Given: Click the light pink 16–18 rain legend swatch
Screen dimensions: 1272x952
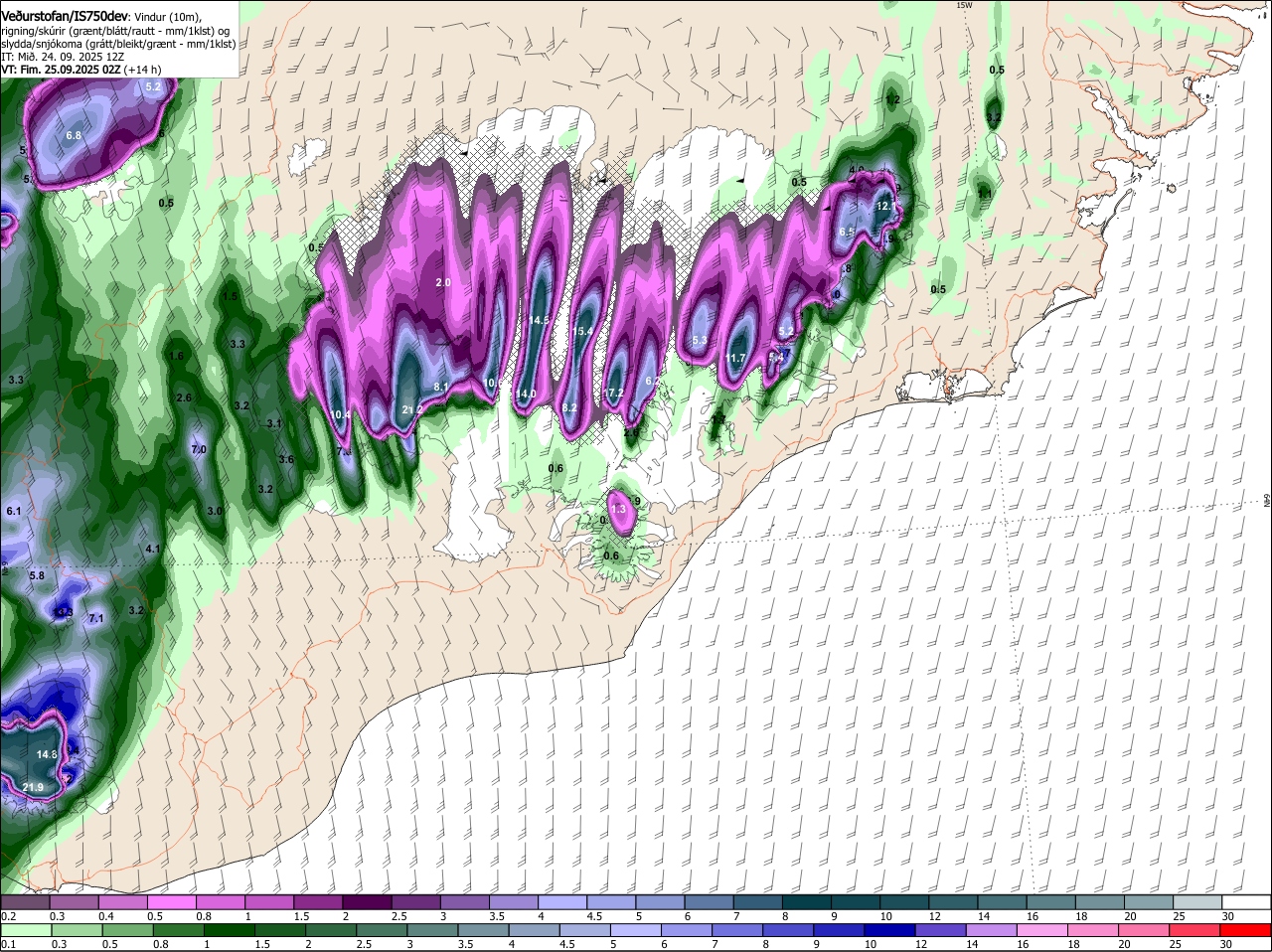Looking at the screenshot, I should tap(1044, 929).
